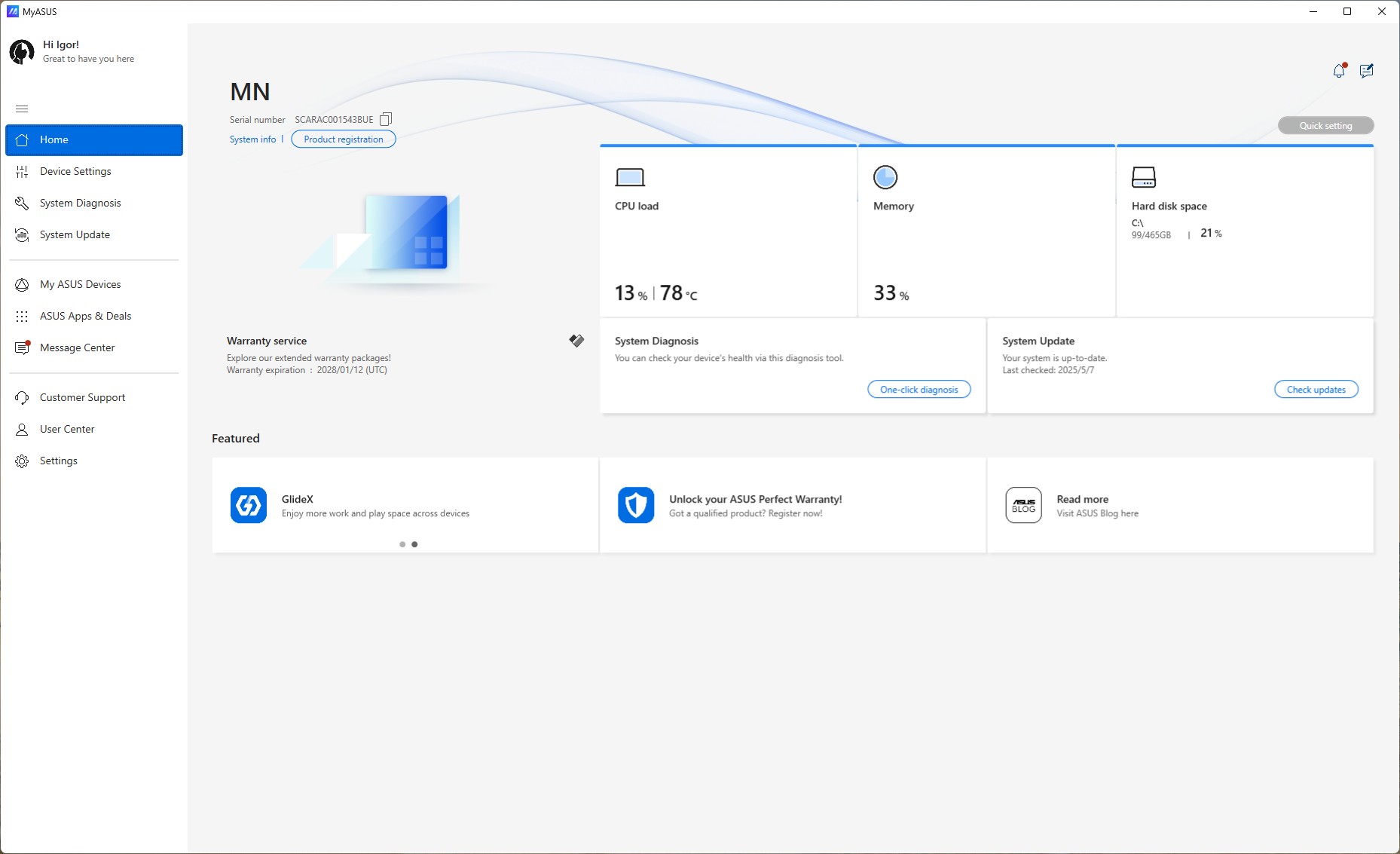Click Product registration button
This screenshot has height=854, width=1400.
pyautogui.click(x=344, y=139)
